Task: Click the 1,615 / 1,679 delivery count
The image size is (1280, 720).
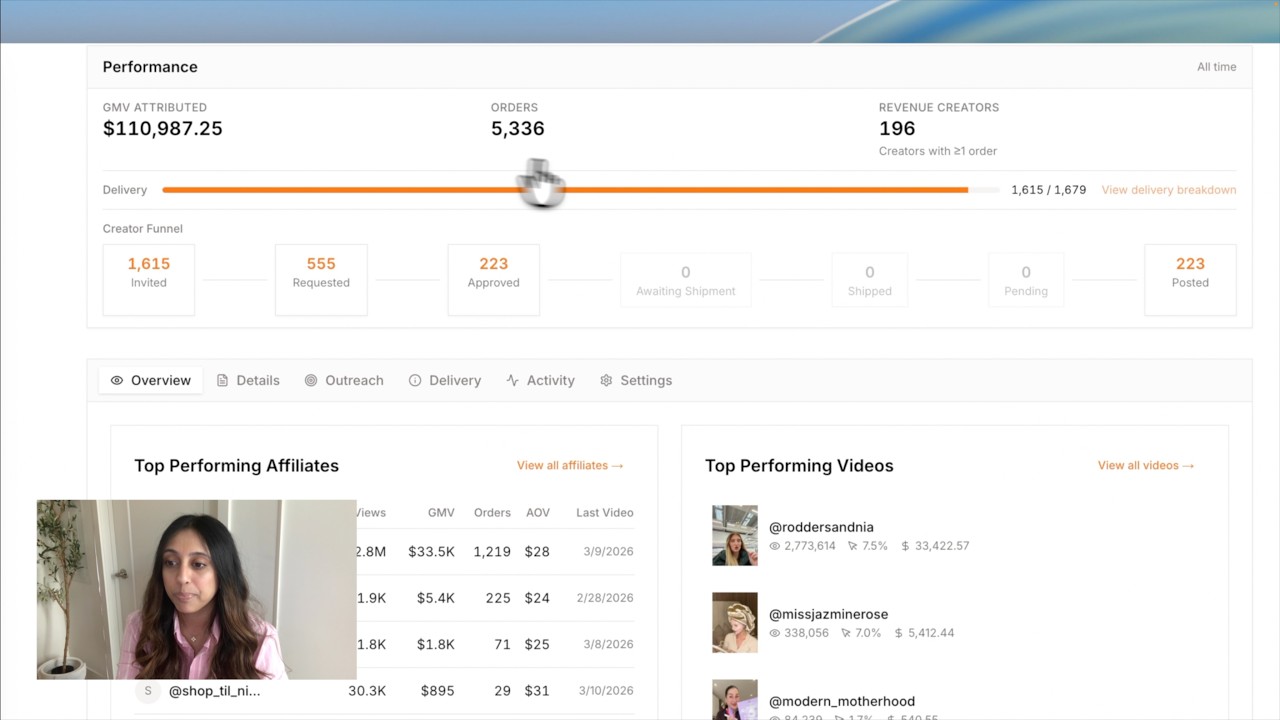Action: pos(1048,190)
